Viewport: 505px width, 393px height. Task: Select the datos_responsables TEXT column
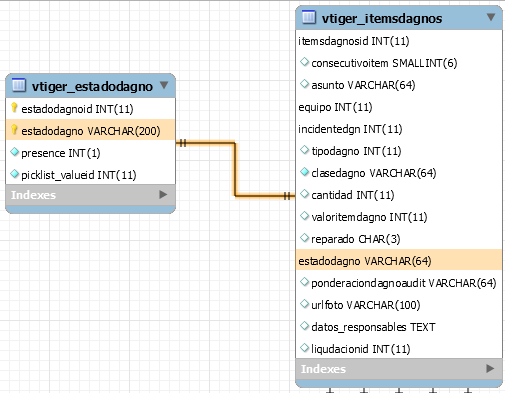399,326
